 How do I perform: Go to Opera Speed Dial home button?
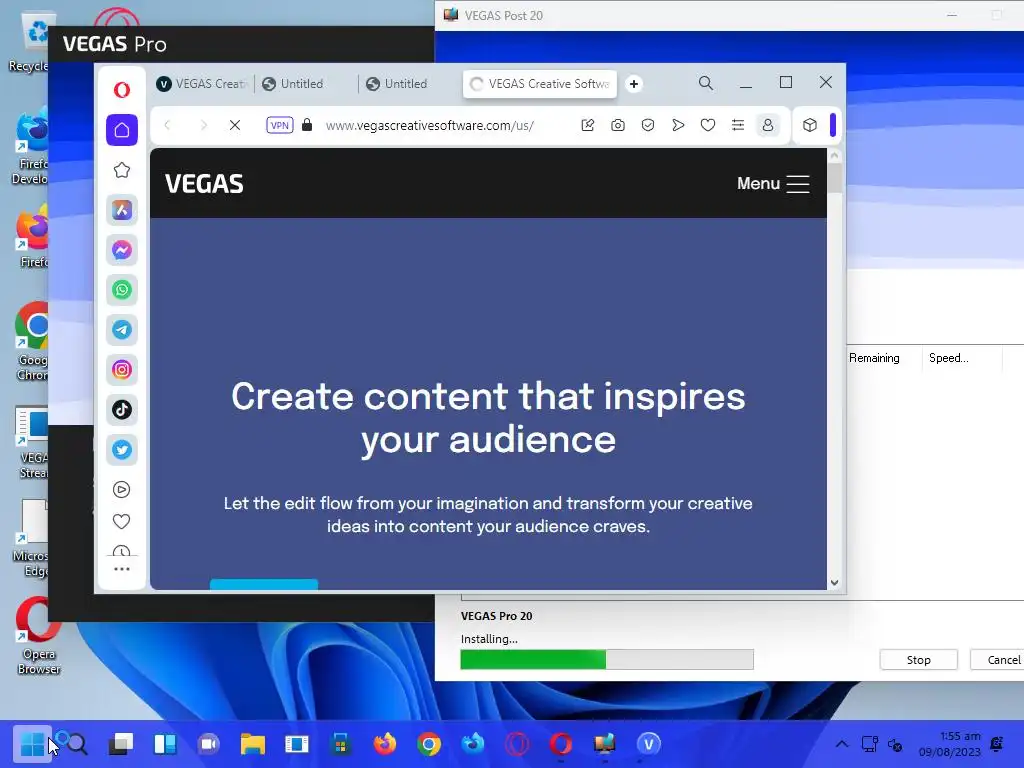point(122,130)
